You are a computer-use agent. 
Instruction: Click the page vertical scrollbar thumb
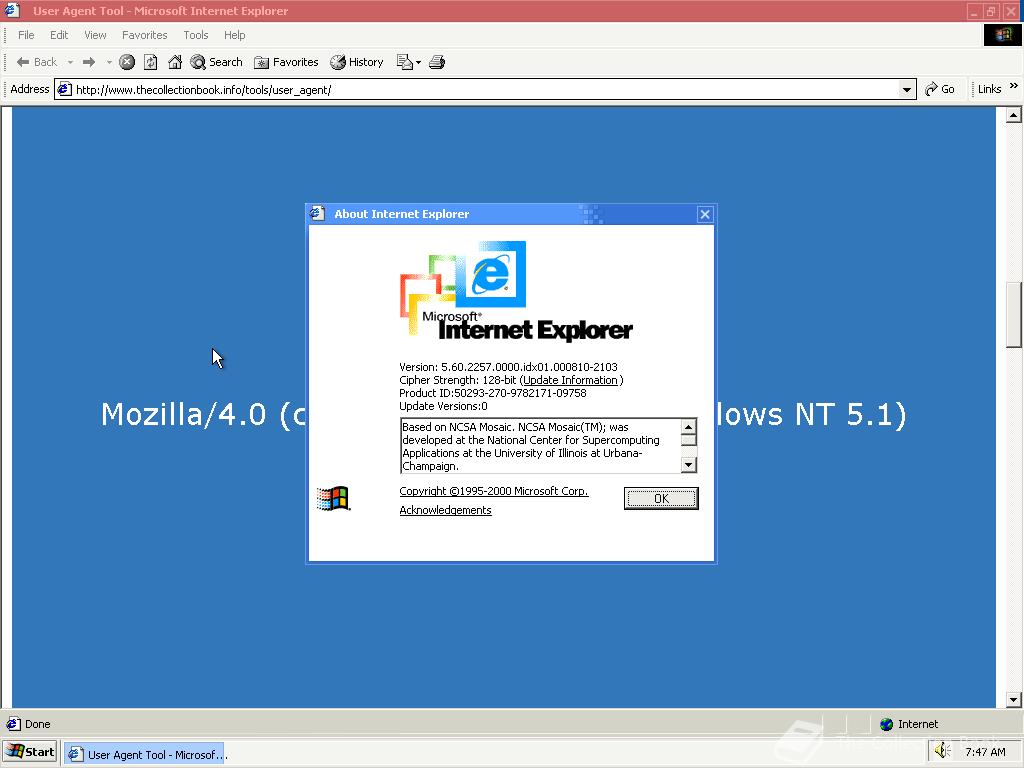point(1014,315)
